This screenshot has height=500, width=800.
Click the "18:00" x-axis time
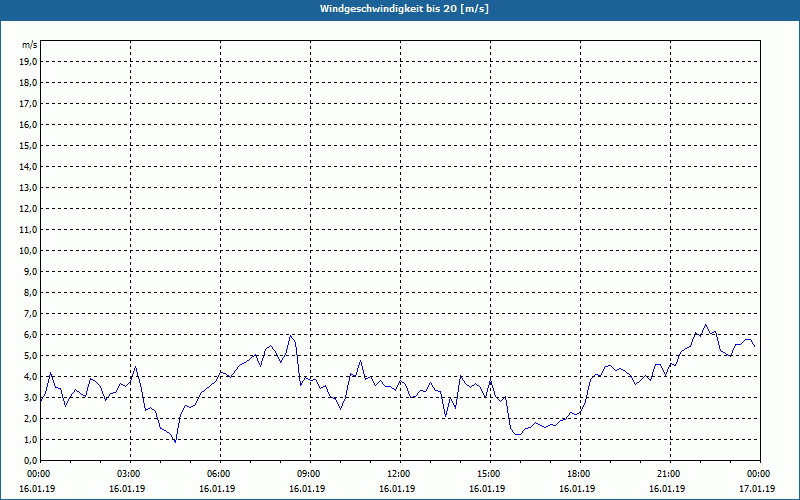[x=580, y=474]
